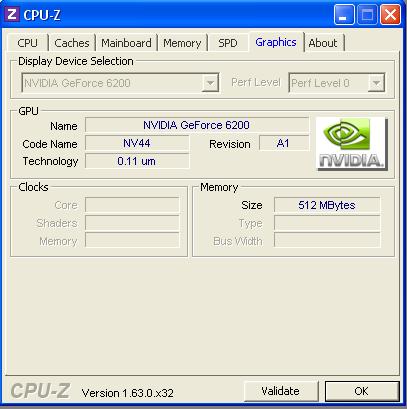
Task: Go to the Mainboard tab
Action: click(x=126, y=43)
